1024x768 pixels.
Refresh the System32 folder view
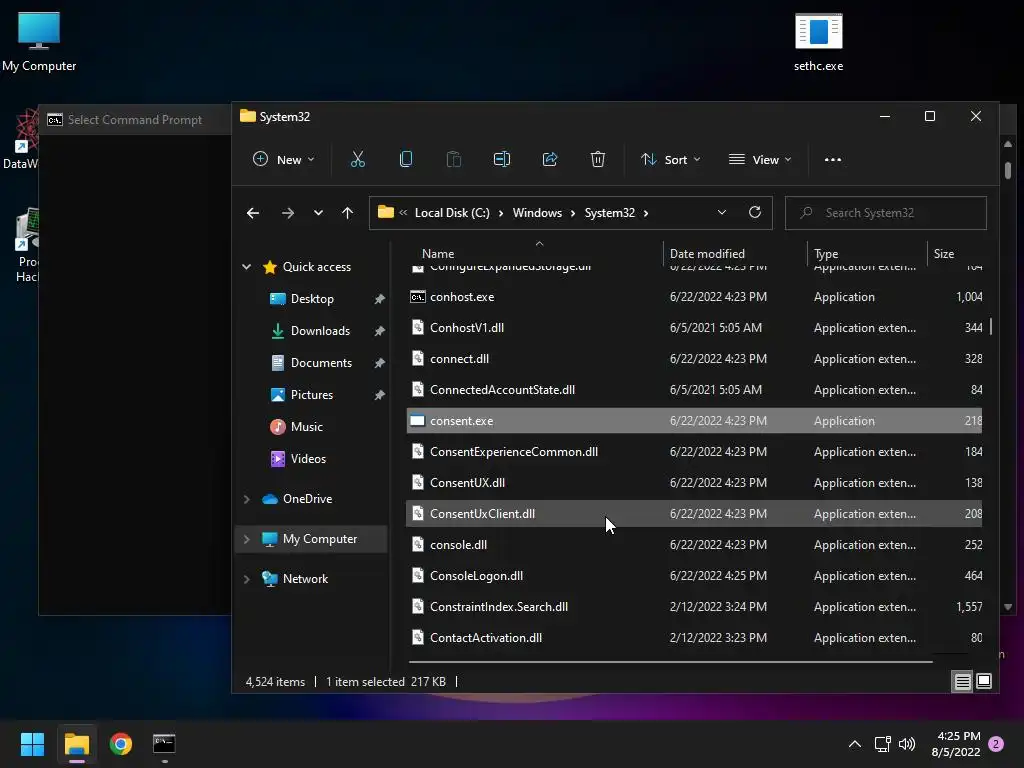755,212
